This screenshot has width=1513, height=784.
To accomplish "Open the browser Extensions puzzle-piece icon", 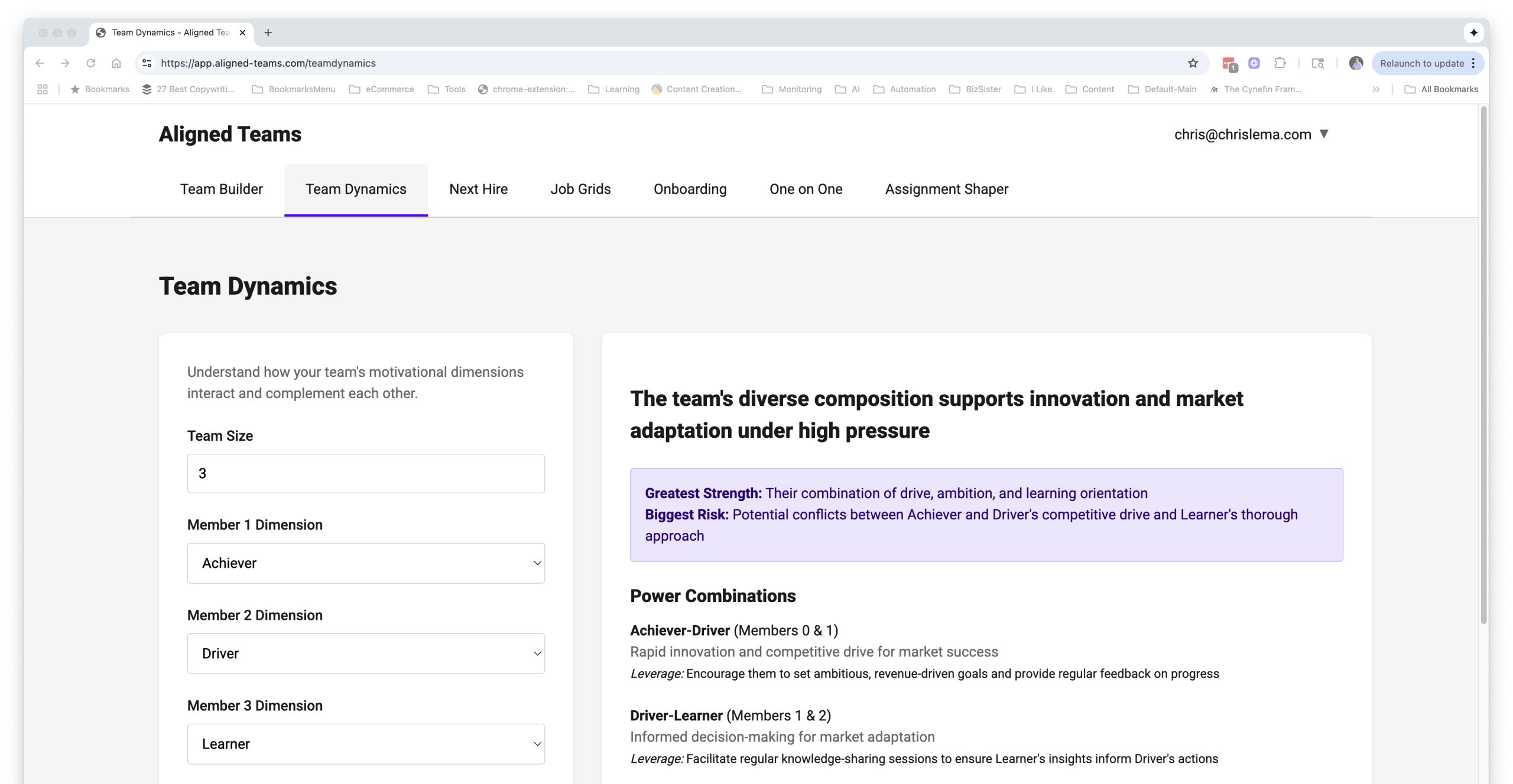I will [x=1280, y=63].
